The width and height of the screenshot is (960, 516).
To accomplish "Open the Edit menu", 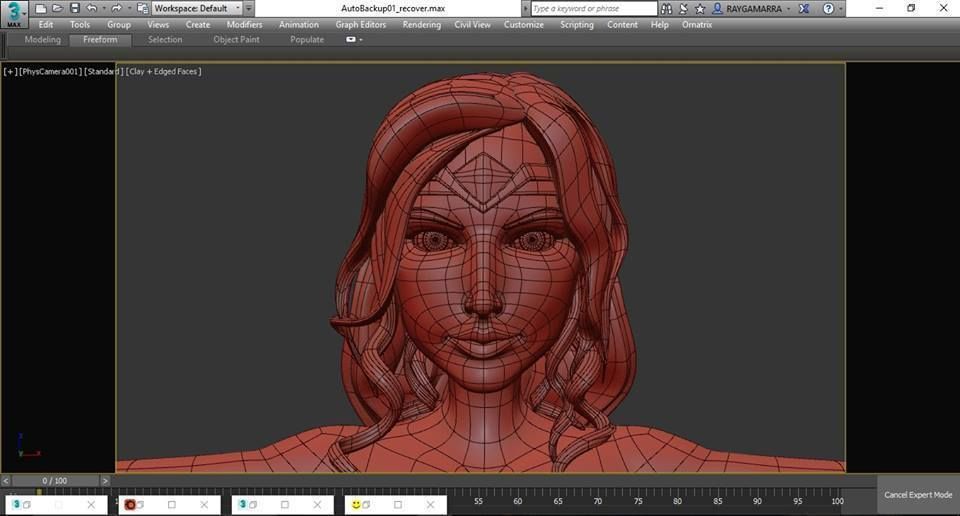I will pyautogui.click(x=46, y=24).
